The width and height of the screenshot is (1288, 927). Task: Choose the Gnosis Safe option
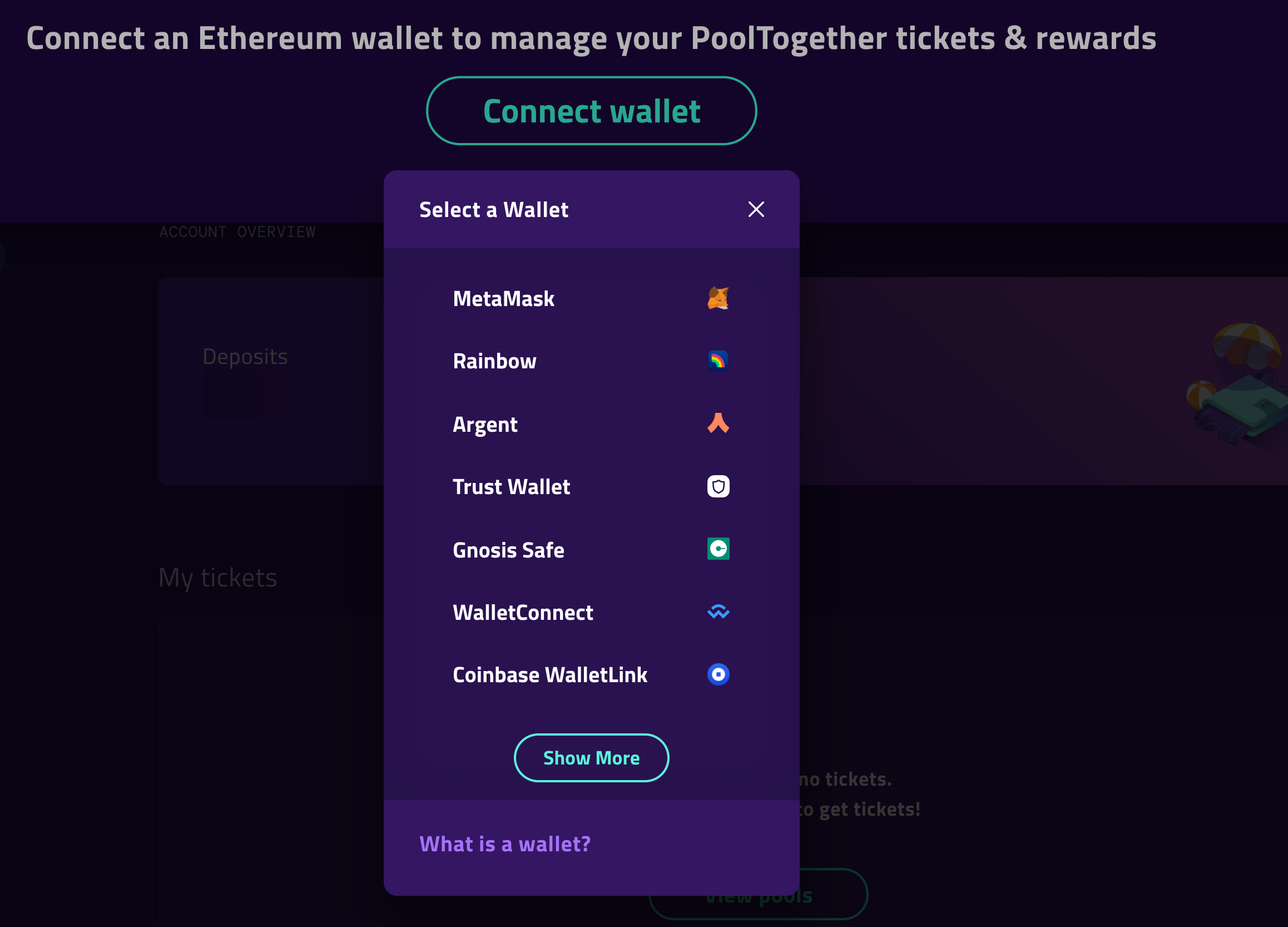508,550
